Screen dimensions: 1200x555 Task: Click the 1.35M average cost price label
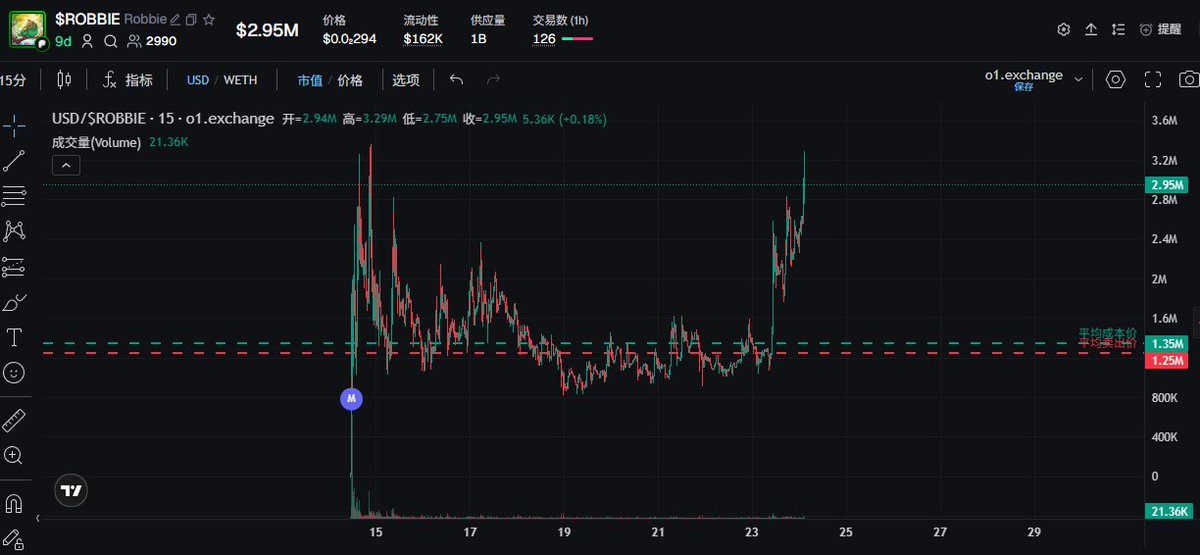[1166, 343]
